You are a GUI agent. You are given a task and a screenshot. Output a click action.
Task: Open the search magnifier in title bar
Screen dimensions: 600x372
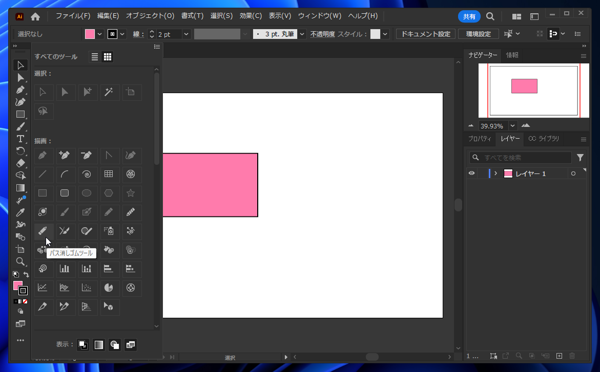coord(490,16)
